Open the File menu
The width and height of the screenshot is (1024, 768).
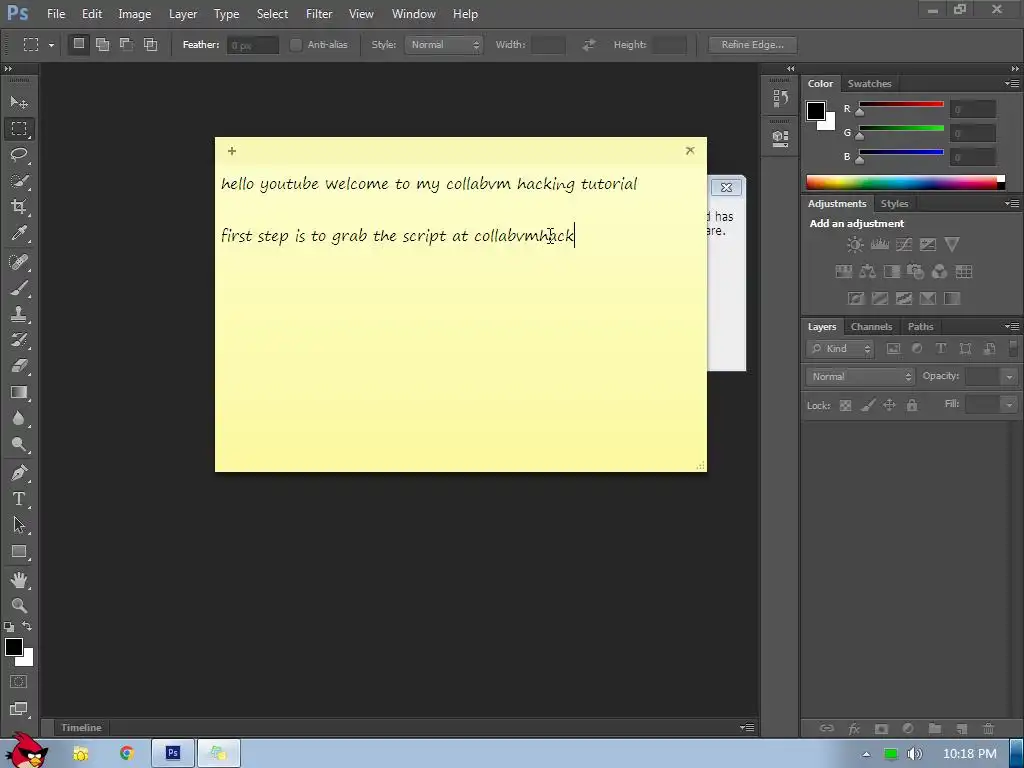[56, 14]
